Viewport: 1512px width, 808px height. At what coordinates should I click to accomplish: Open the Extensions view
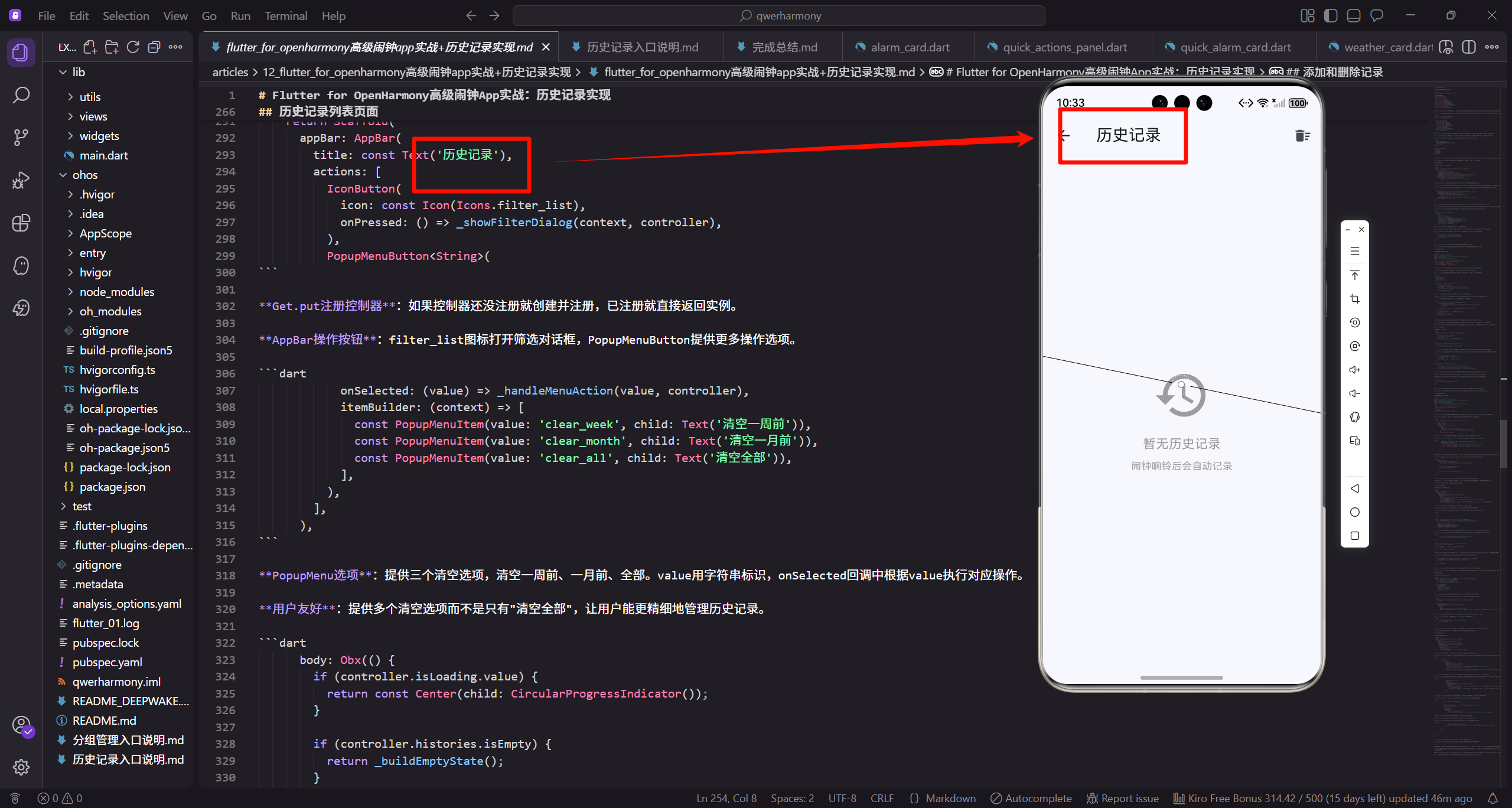click(21, 223)
